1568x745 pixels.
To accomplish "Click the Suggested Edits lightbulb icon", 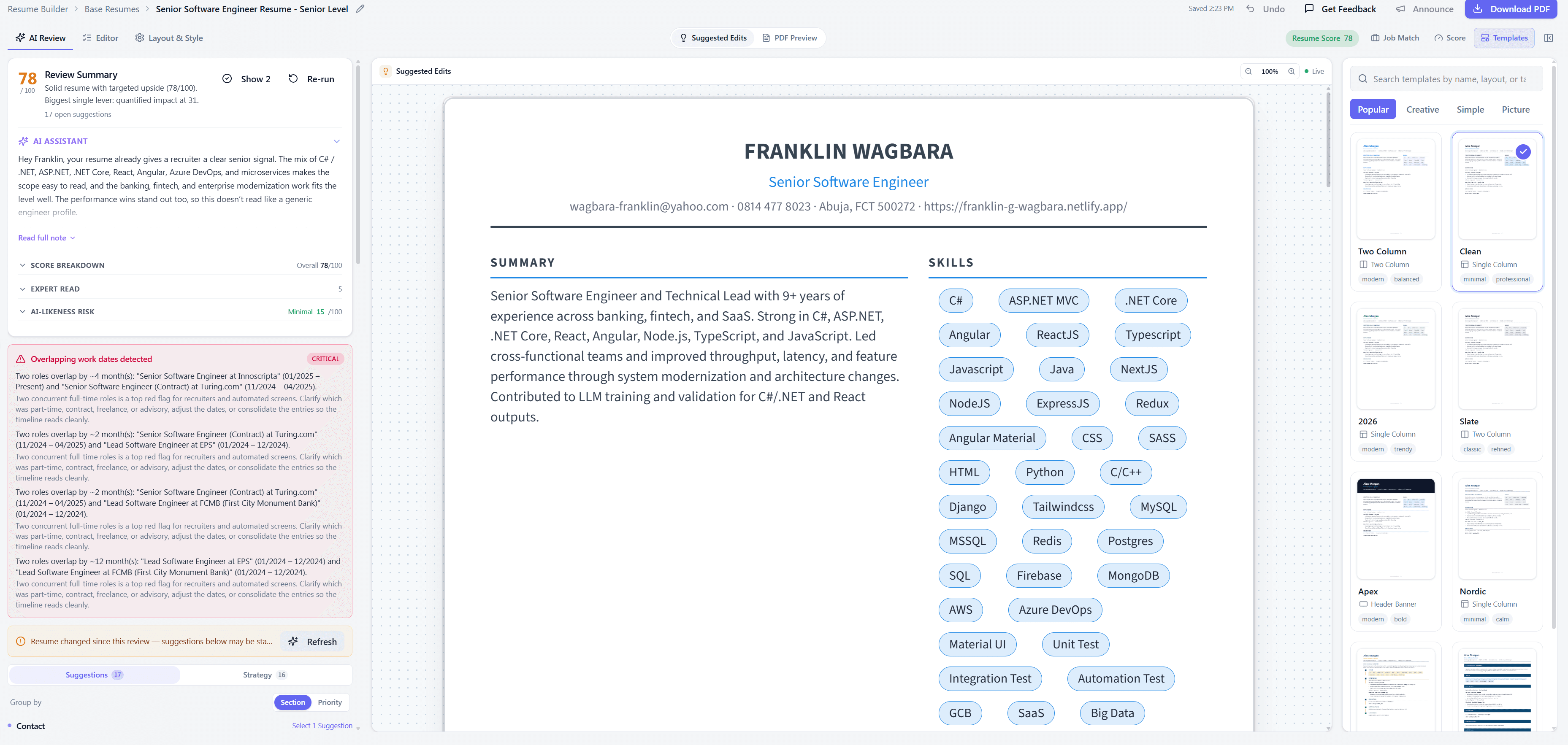I will pos(385,71).
